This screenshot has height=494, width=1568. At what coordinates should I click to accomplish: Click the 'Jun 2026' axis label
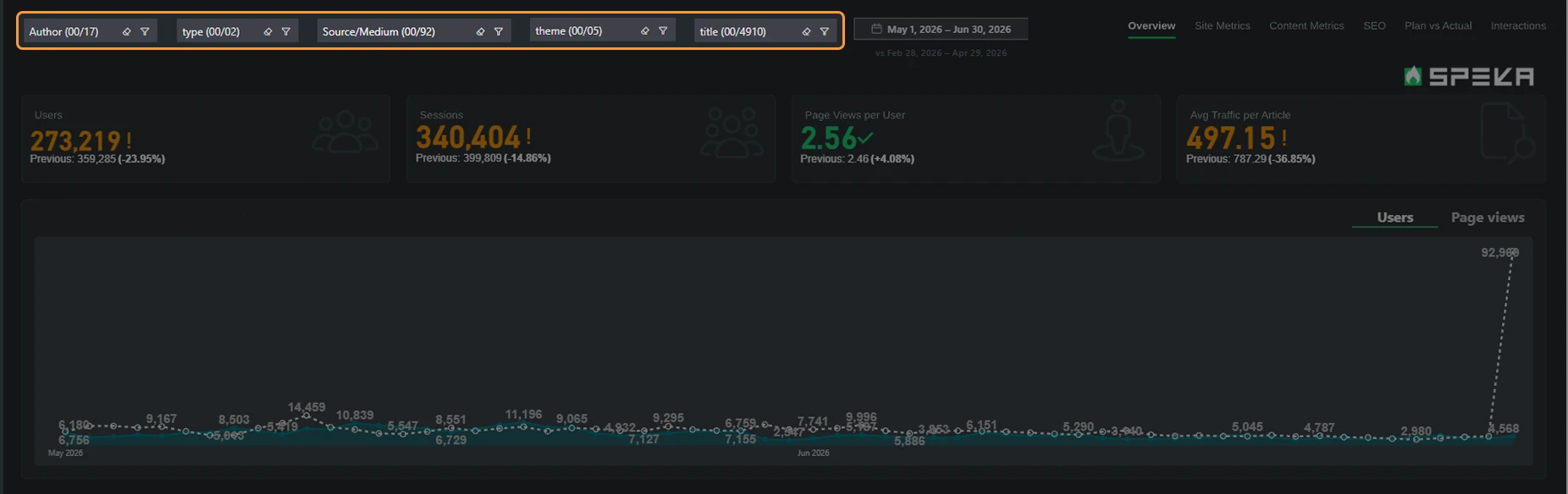coord(814,453)
